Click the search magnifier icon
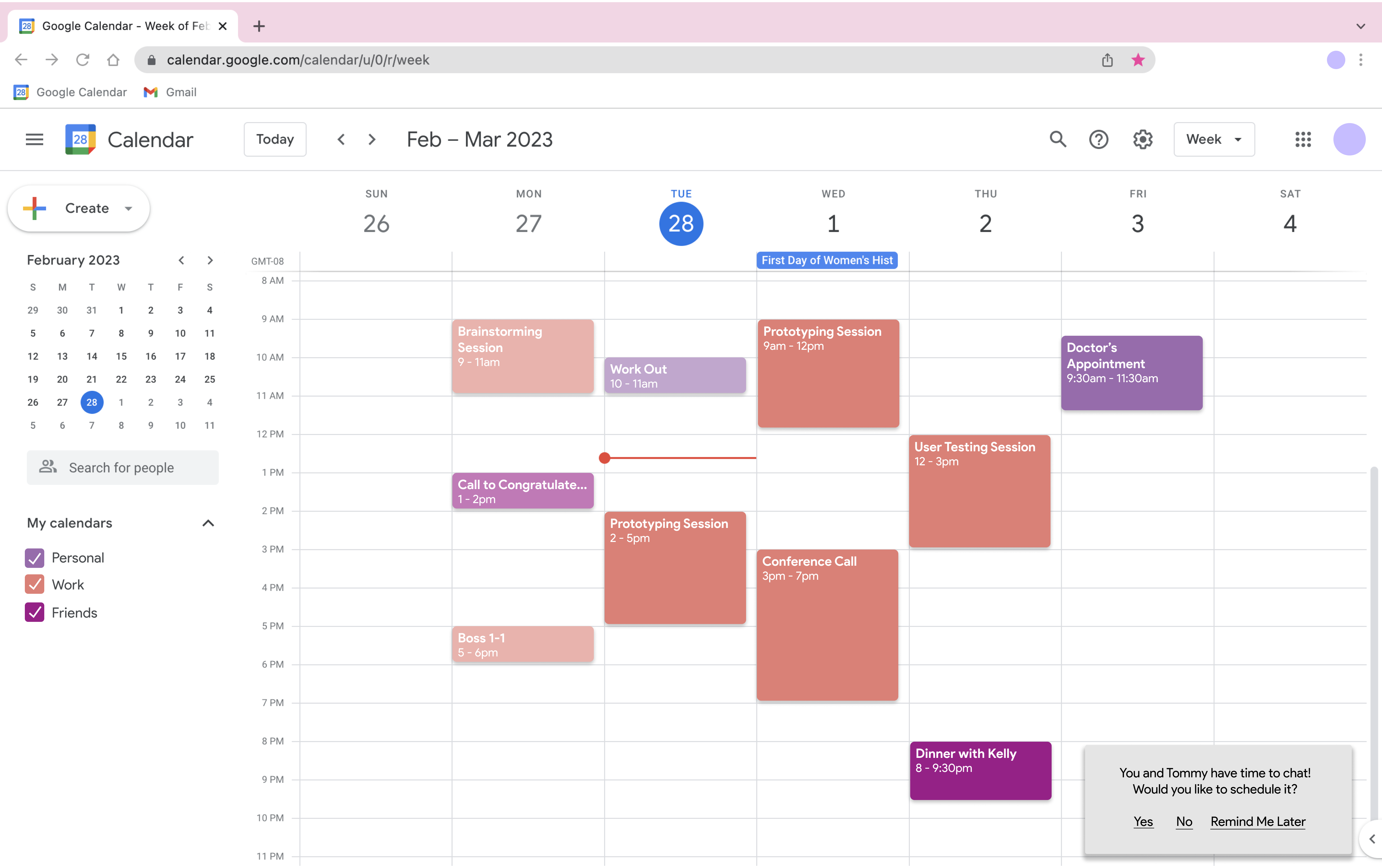This screenshot has height=868, width=1382. (1058, 140)
